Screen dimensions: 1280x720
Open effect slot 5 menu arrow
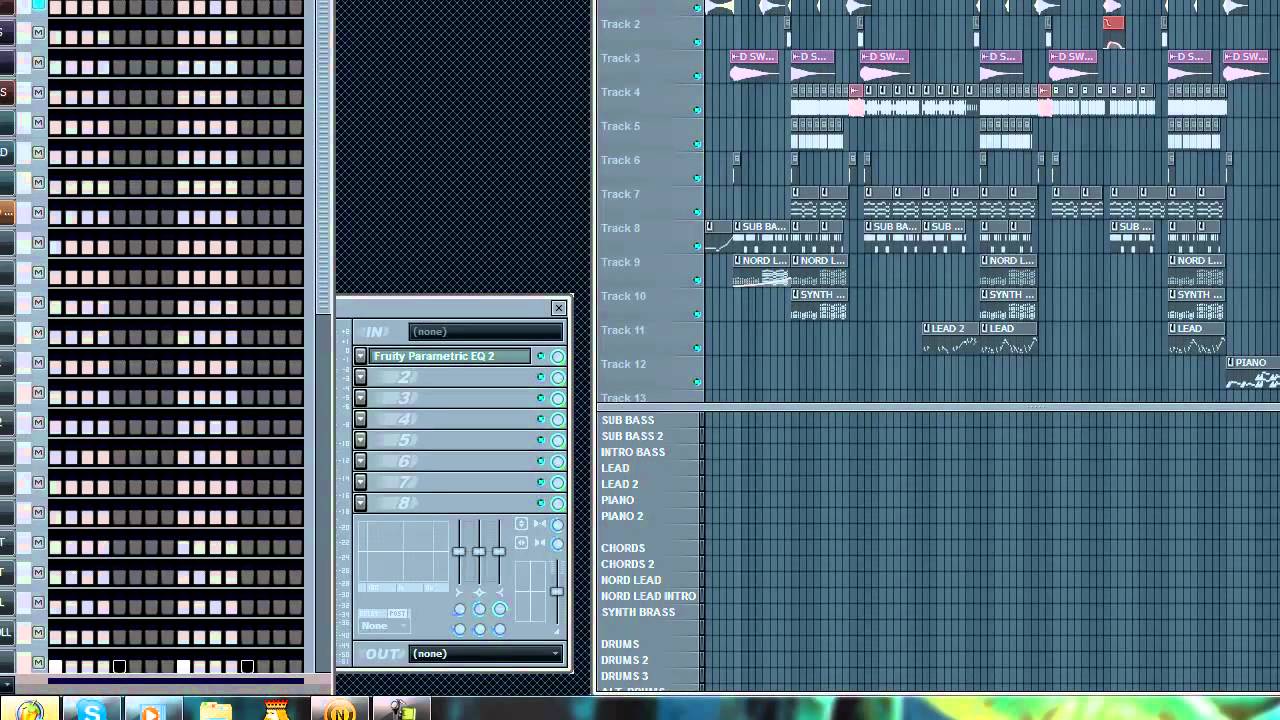click(361, 440)
